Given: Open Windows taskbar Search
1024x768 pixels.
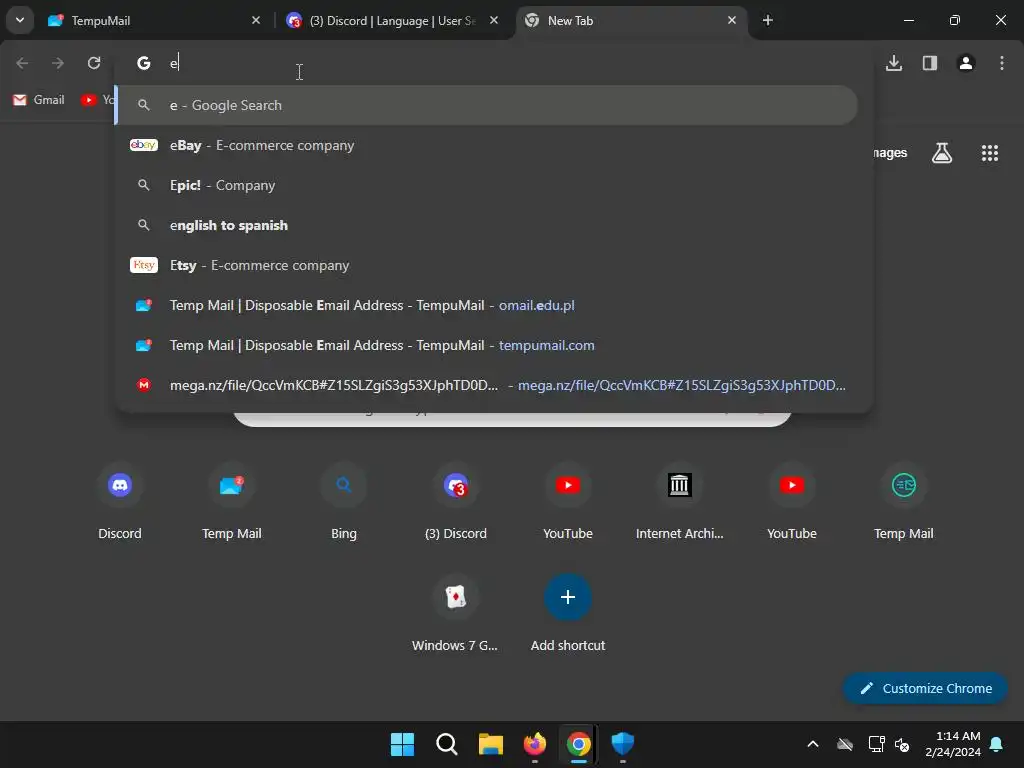Looking at the screenshot, I should pyautogui.click(x=447, y=744).
